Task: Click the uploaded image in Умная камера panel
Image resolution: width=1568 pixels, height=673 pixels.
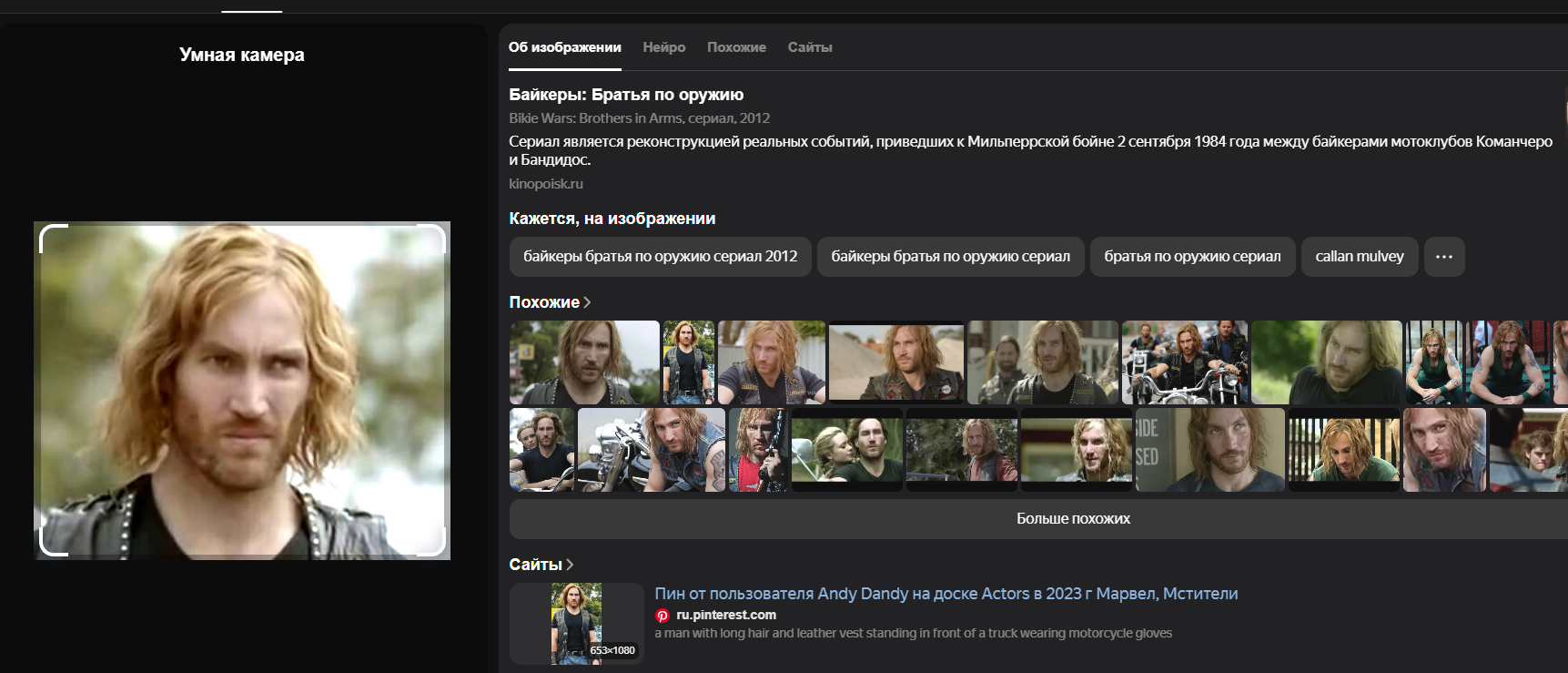Action: pyautogui.click(x=242, y=391)
